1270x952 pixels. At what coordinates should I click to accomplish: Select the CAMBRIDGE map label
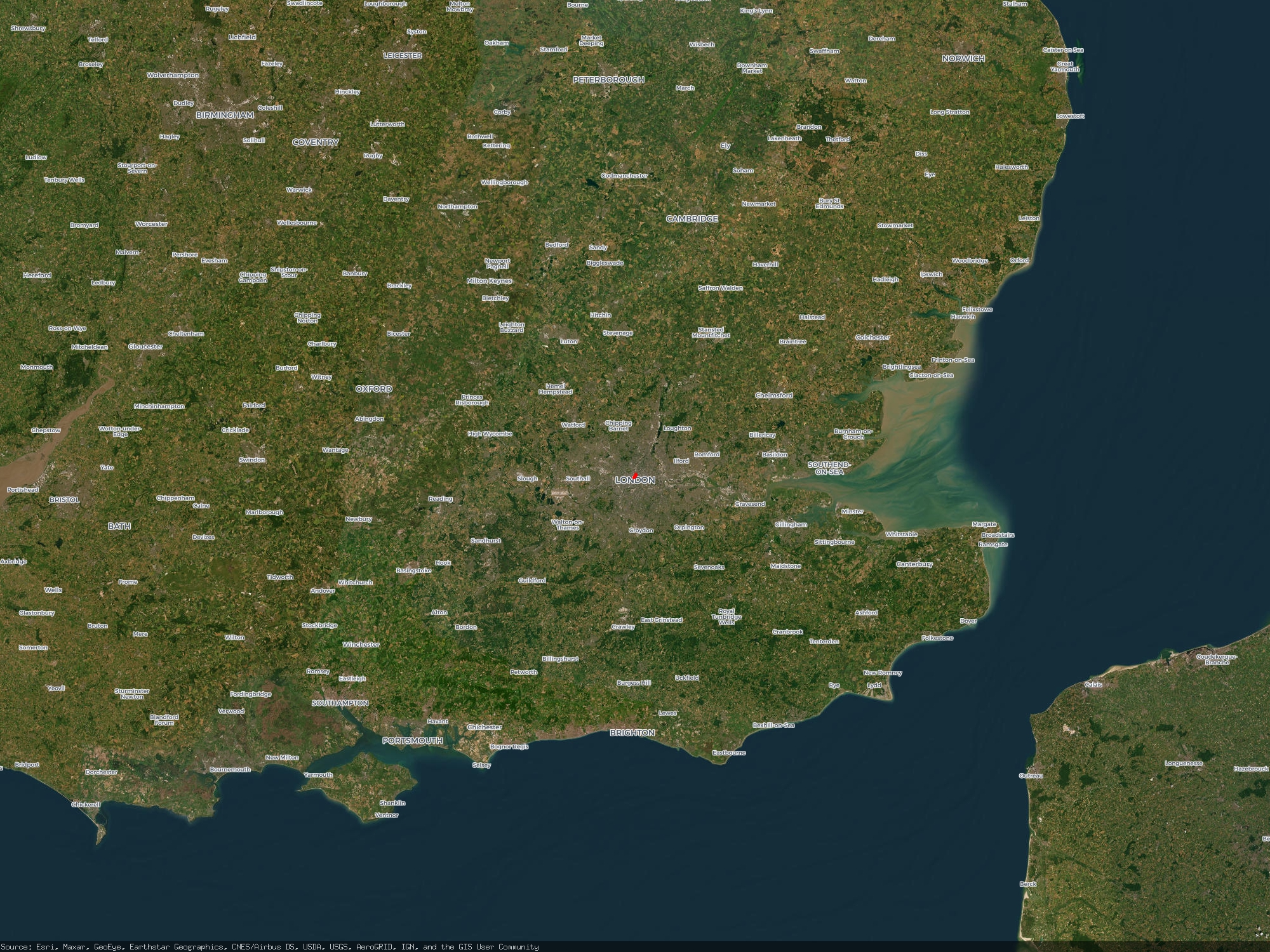coord(692,219)
